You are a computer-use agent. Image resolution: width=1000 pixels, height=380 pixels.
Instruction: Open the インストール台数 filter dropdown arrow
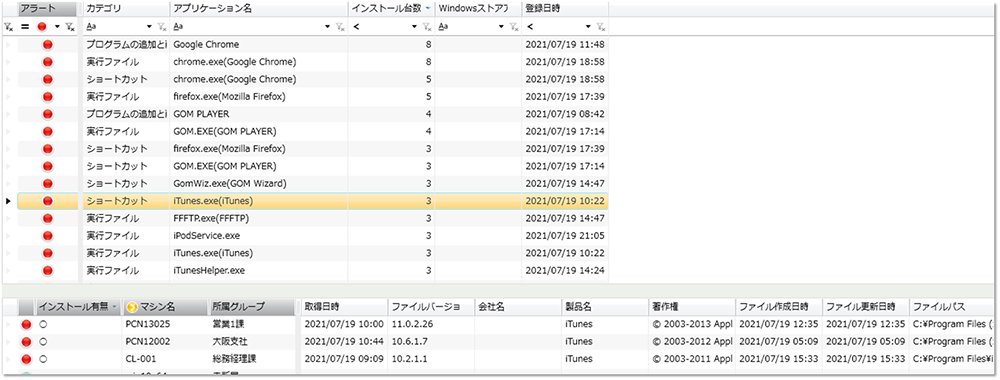pos(415,27)
